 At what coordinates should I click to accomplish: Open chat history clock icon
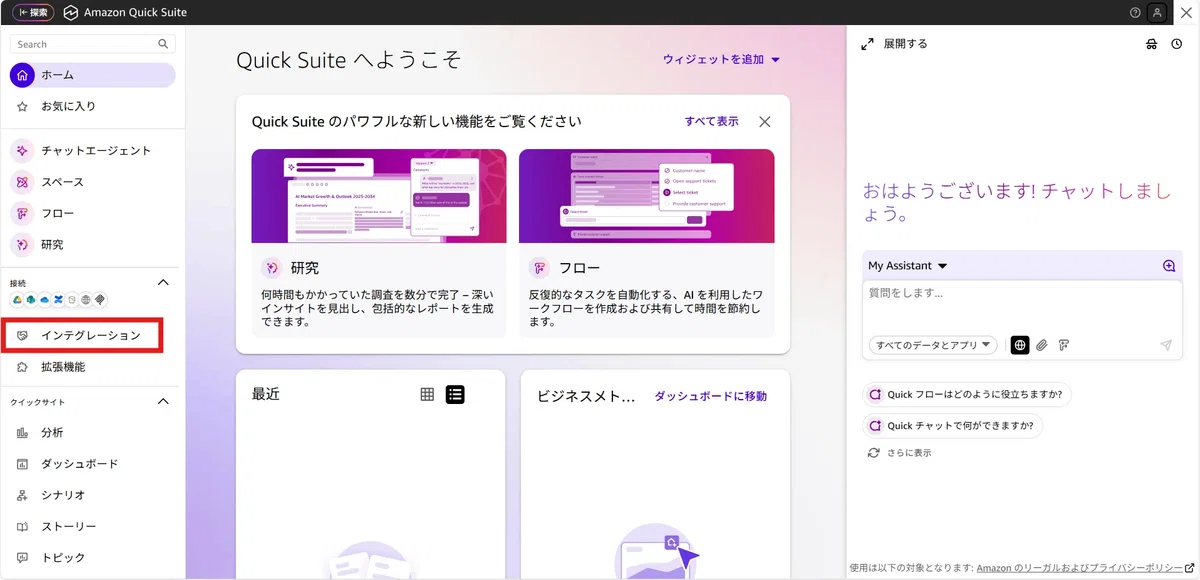point(1177,44)
